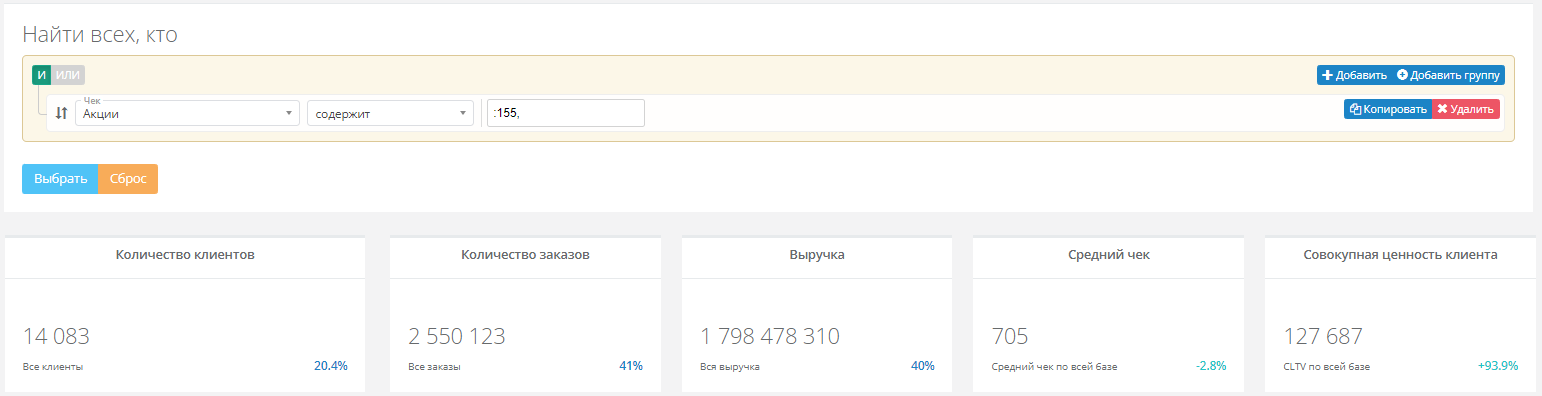This screenshot has width=1542, height=396.
Task: Toggle the И condition operator
Action: click(41, 75)
